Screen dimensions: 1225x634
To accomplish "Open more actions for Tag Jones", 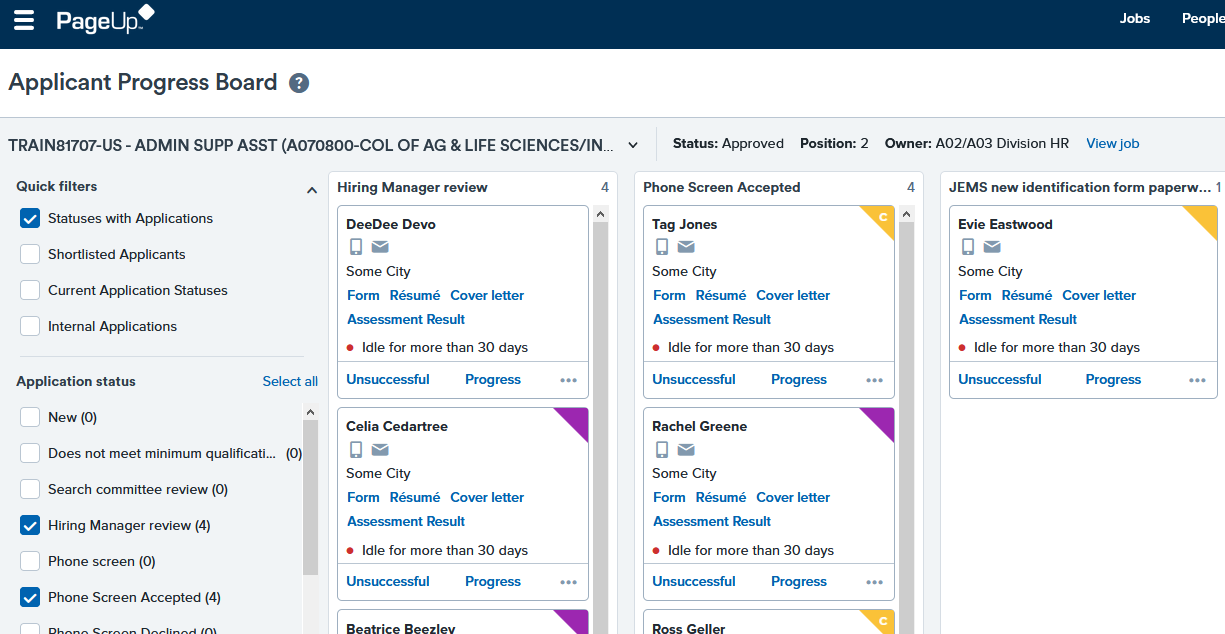I will (875, 380).
